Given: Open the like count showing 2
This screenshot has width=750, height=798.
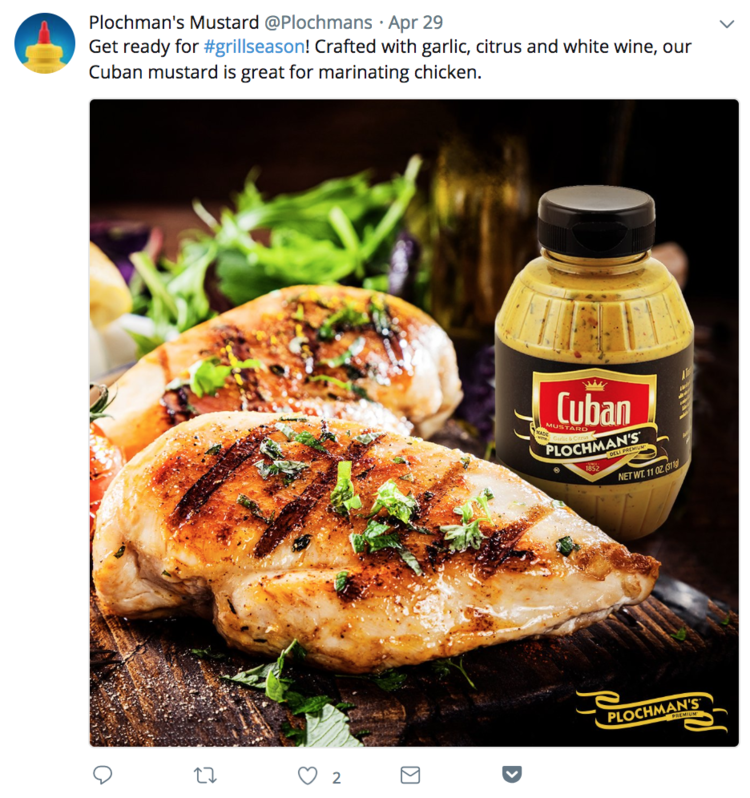Looking at the screenshot, I should tap(336, 778).
